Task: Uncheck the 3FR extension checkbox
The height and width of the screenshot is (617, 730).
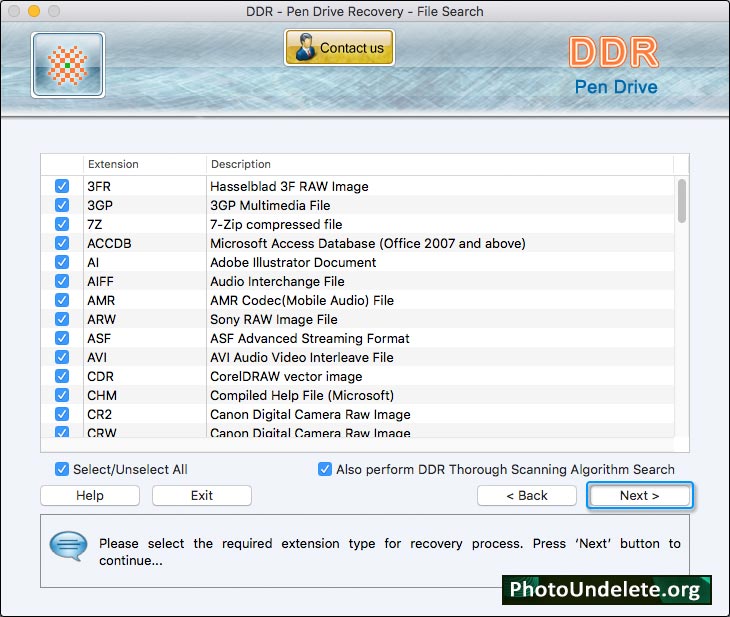Action: click(x=62, y=186)
